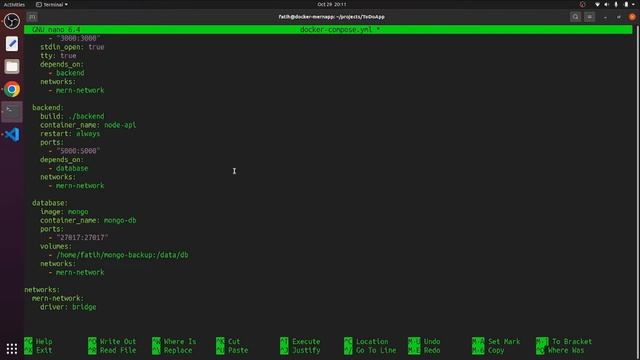640x360 pixels.
Task: Click the Location shortcut label
Action: coord(372,341)
